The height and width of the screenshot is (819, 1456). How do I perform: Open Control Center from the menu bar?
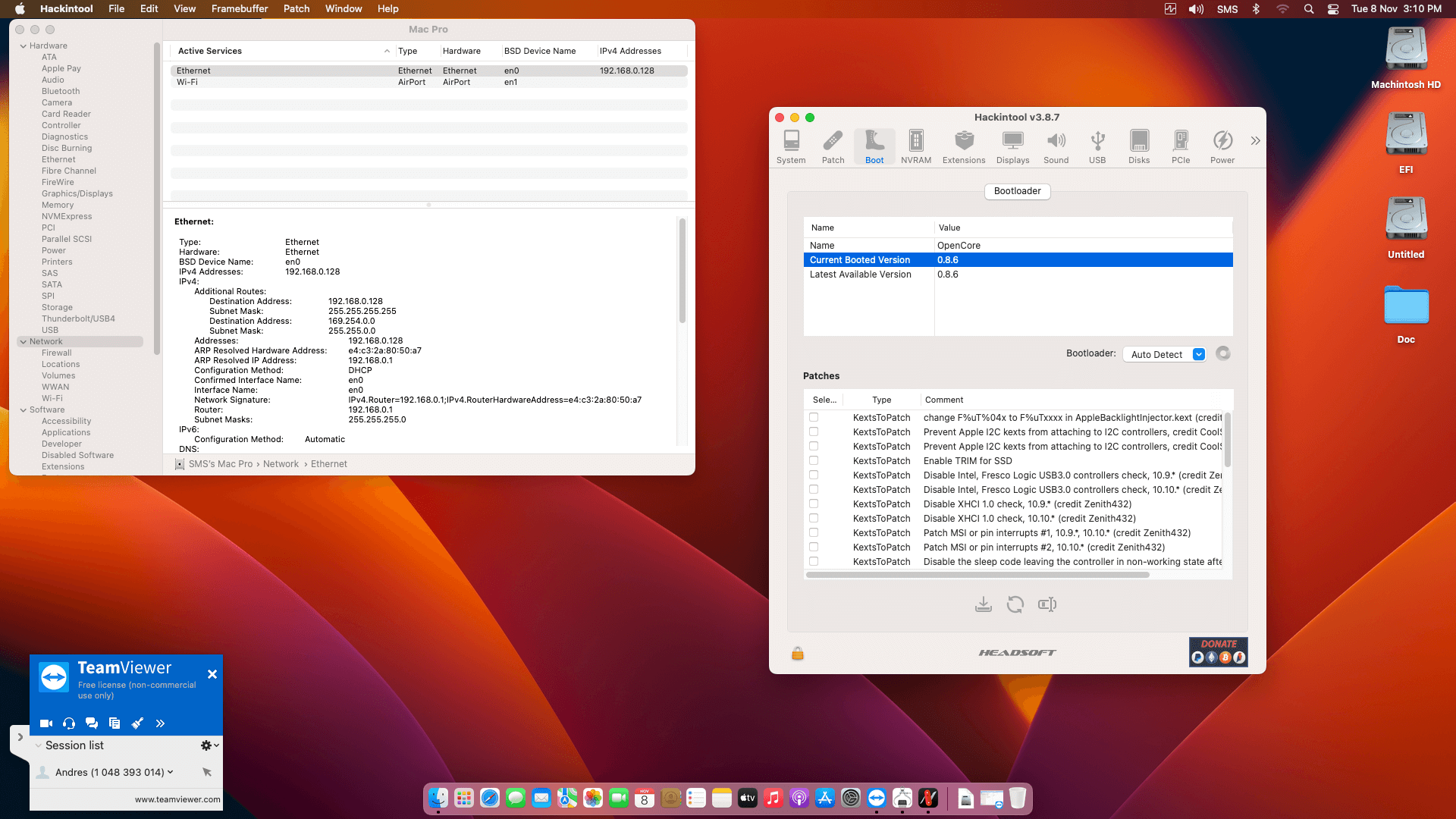coord(1333,9)
